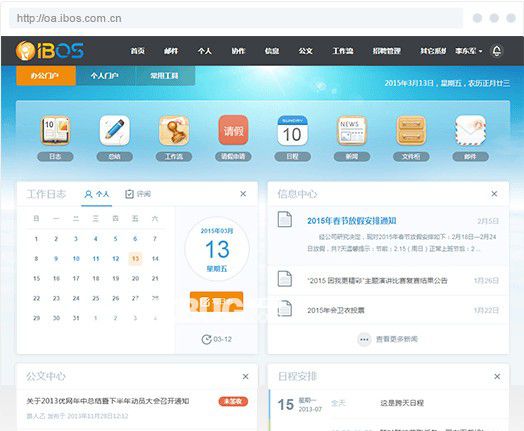The height and width of the screenshot is (431, 524).
Task: Open the 邮件 envelope app icon
Action: 471,131
